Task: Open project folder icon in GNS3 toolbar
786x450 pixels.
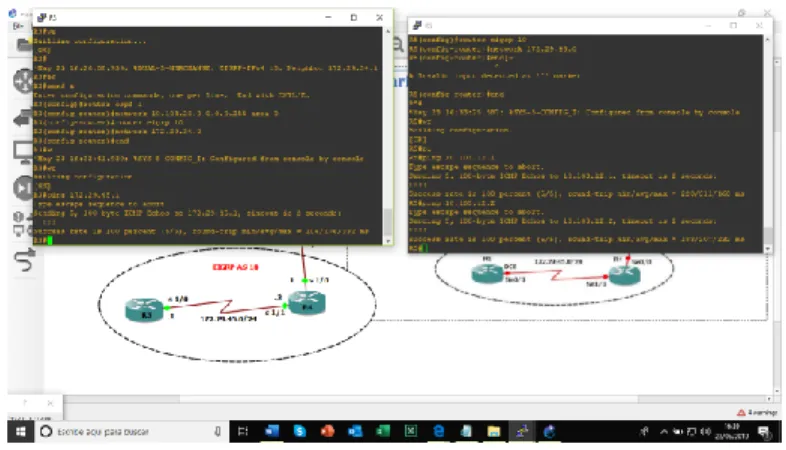Action: pos(24,45)
